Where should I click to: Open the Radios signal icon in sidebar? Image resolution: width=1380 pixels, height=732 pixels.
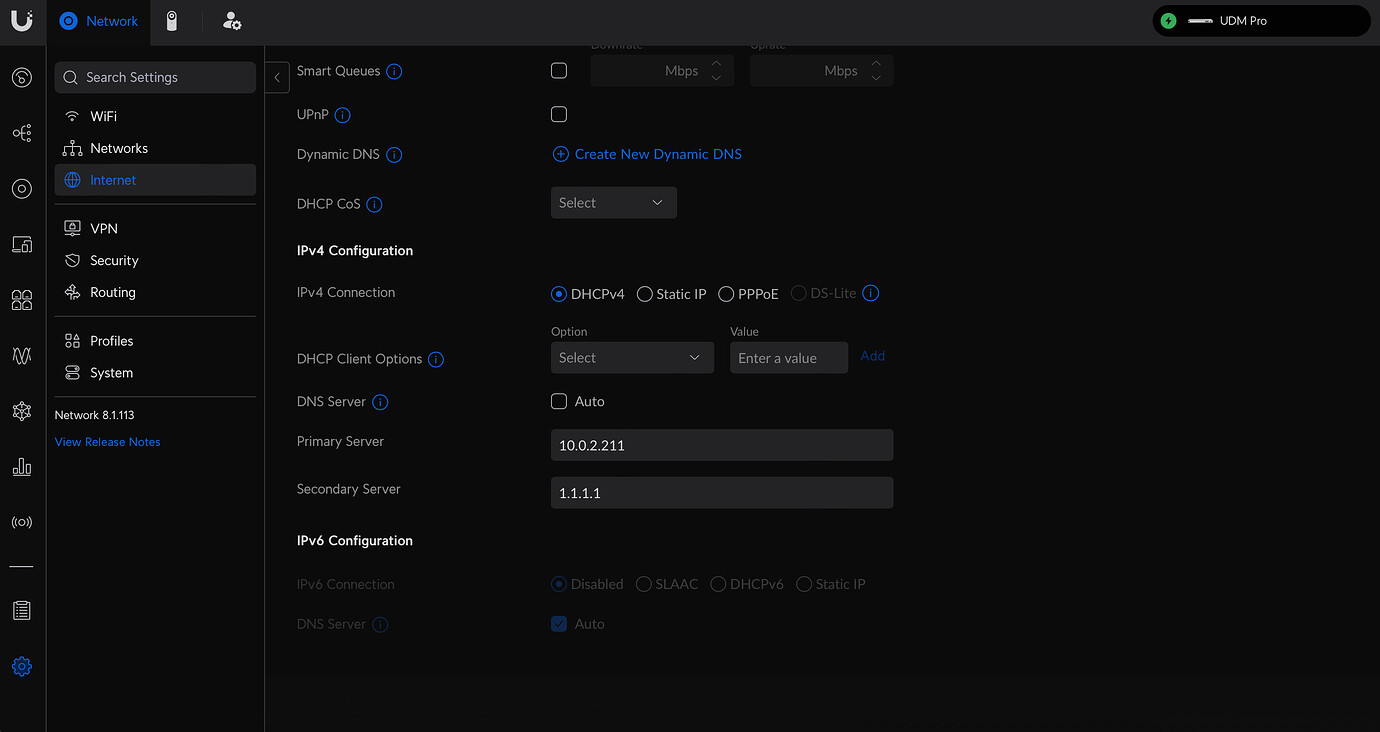pyautogui.click(x=22, y=521)
